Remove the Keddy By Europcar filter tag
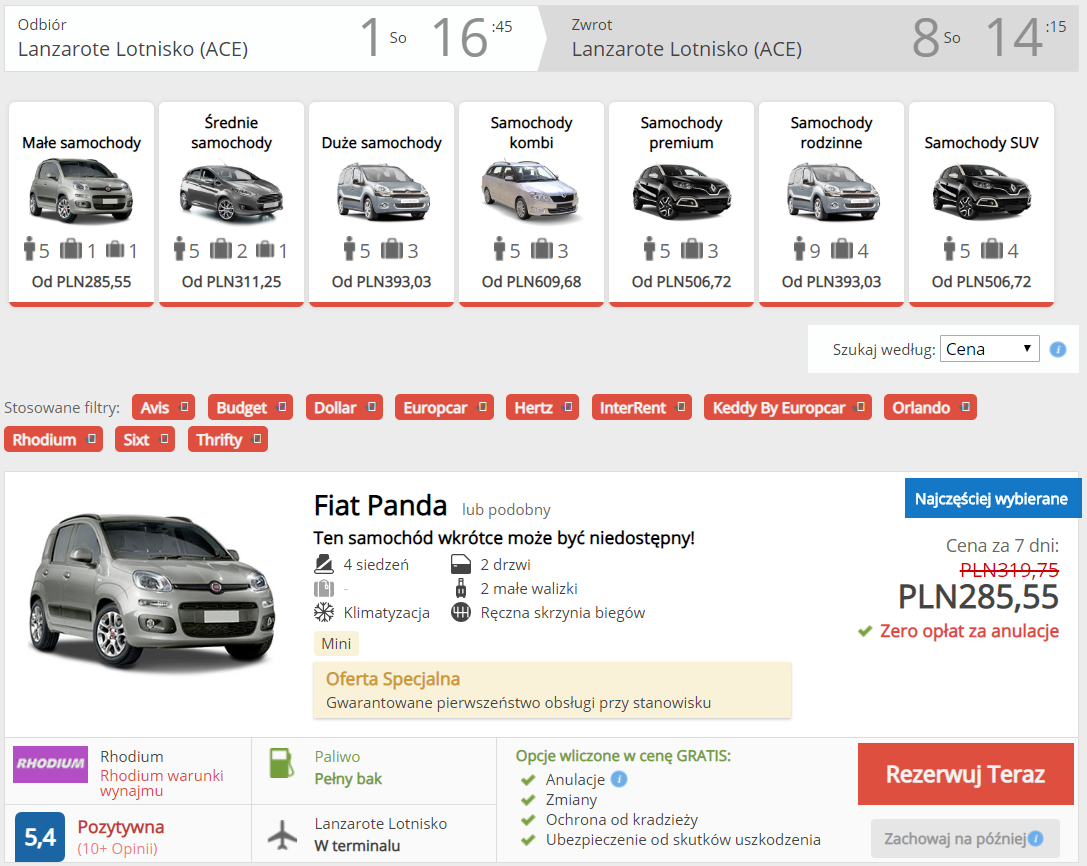The height and width of the screenshot is (866, 1087). click(x=860, y=407)
